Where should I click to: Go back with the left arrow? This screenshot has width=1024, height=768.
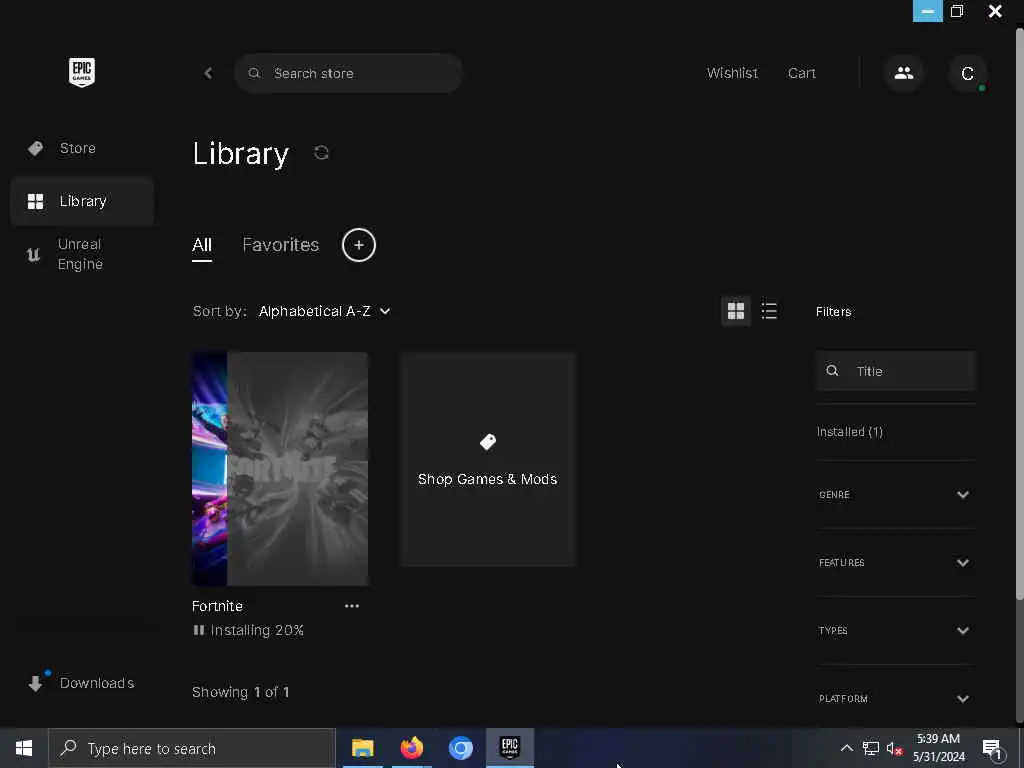coord(208,73)
